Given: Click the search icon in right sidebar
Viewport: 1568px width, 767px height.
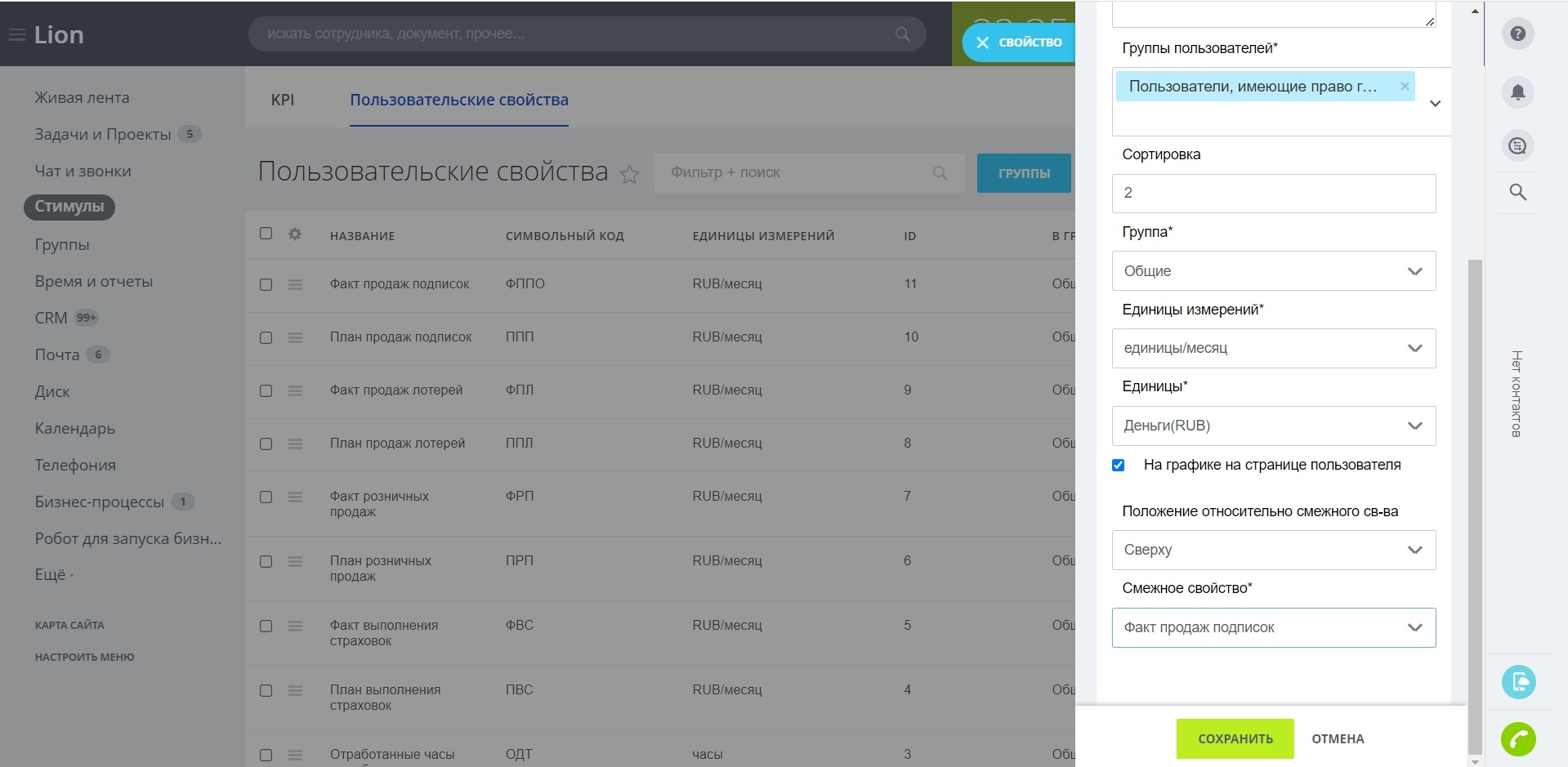Looking at the screenshot, I should 1517,192.
